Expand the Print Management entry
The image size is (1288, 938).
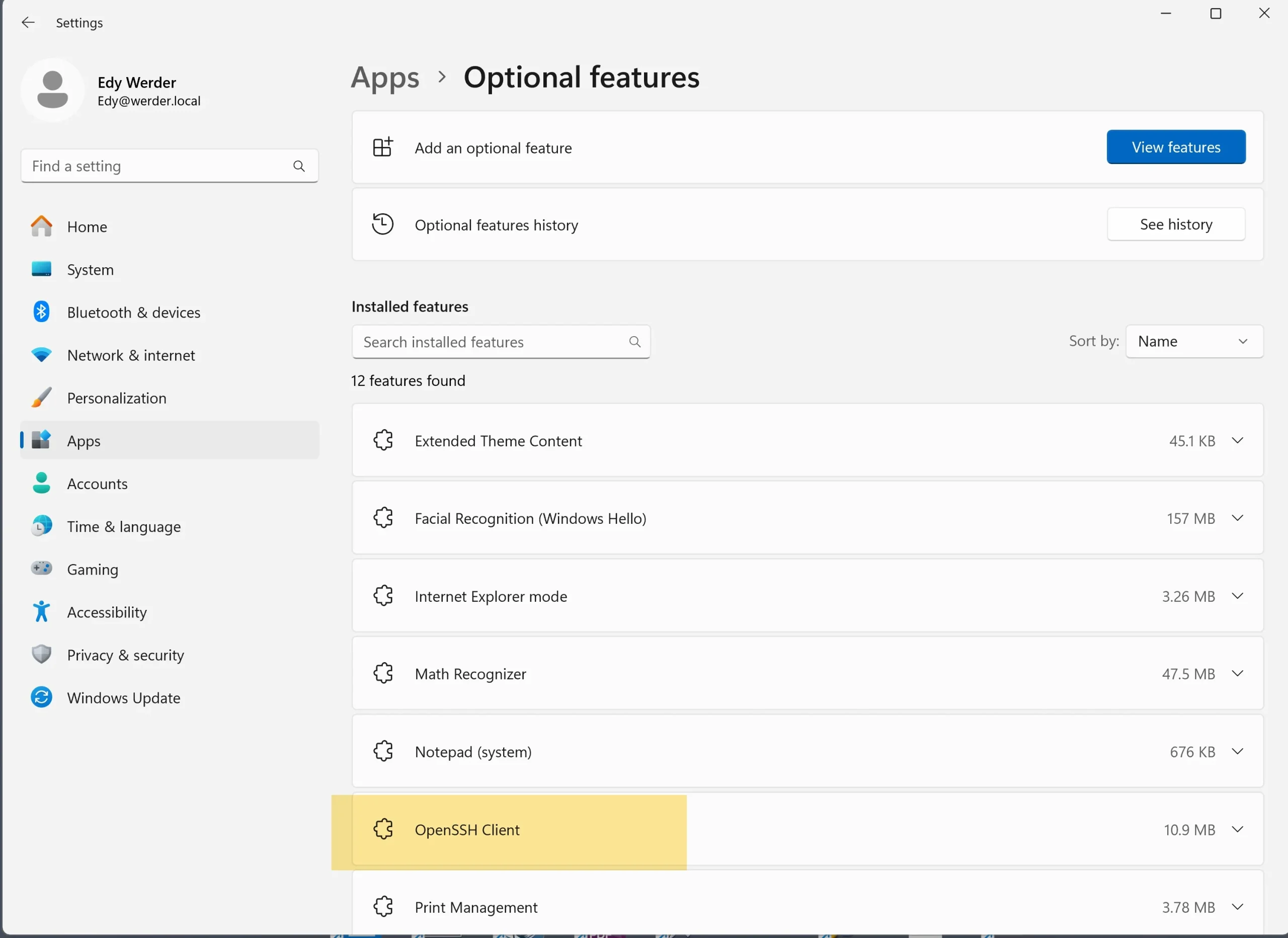point(1238,907)
